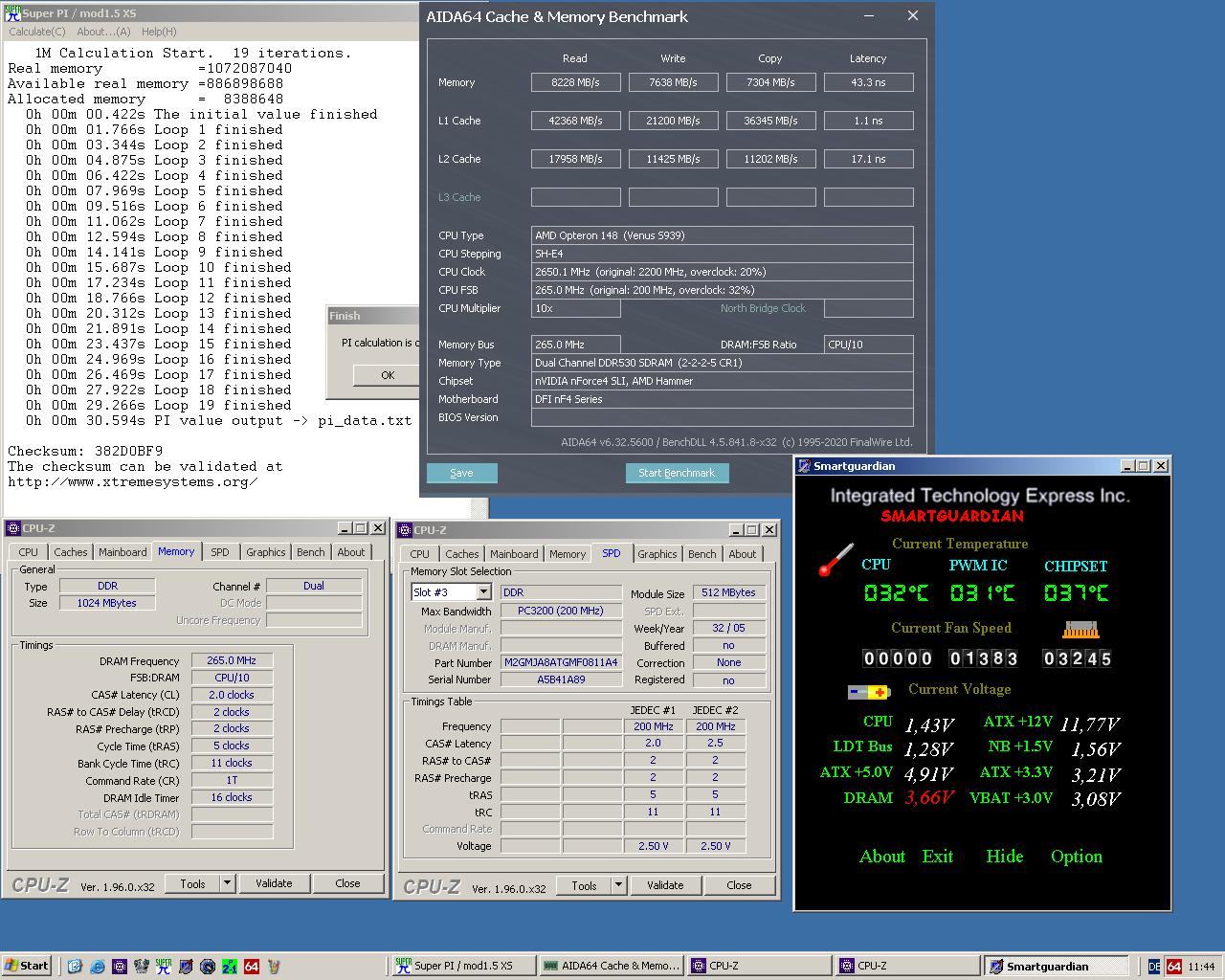Open Bench tab in the right CPU-Z window

pyautogui.click(x=702, y=554)
